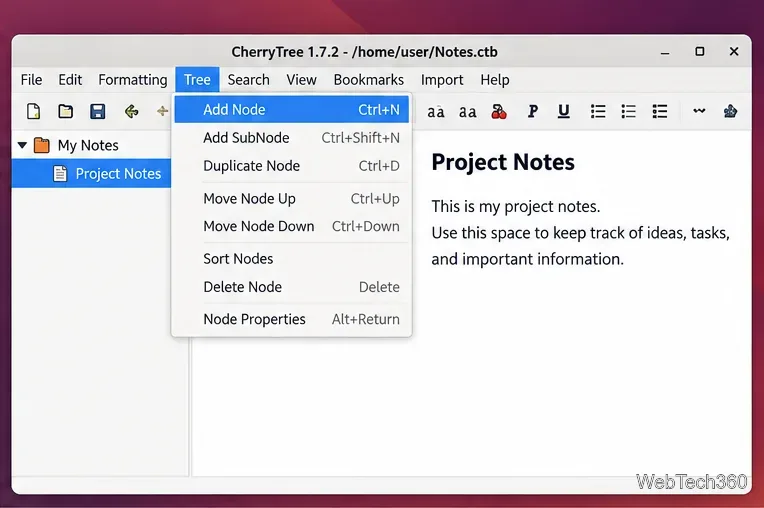Save the document with the floppy icon

[97, 112]
